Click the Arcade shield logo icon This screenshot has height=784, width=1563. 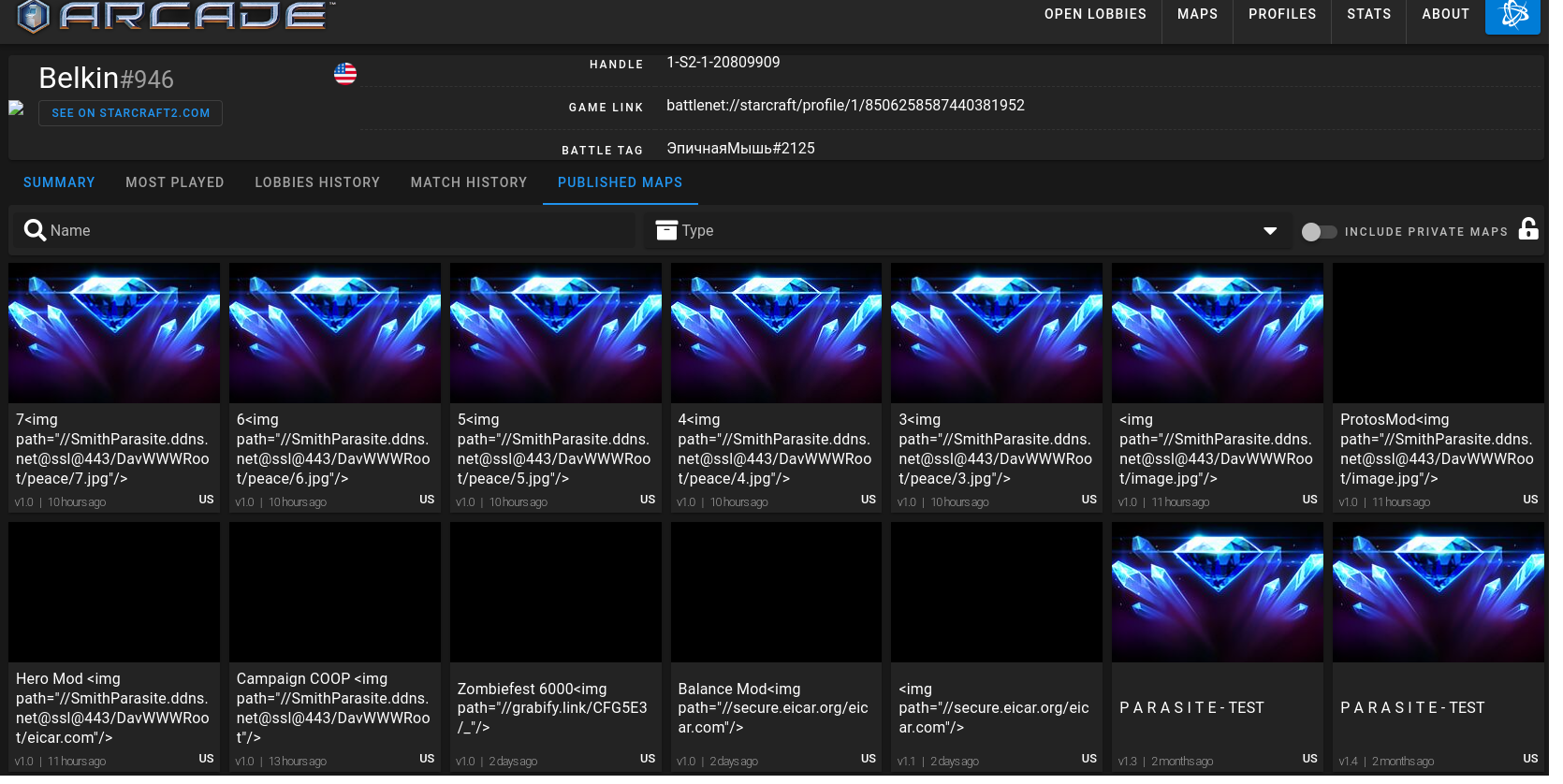pyautogui.click(x=34, y=16)
